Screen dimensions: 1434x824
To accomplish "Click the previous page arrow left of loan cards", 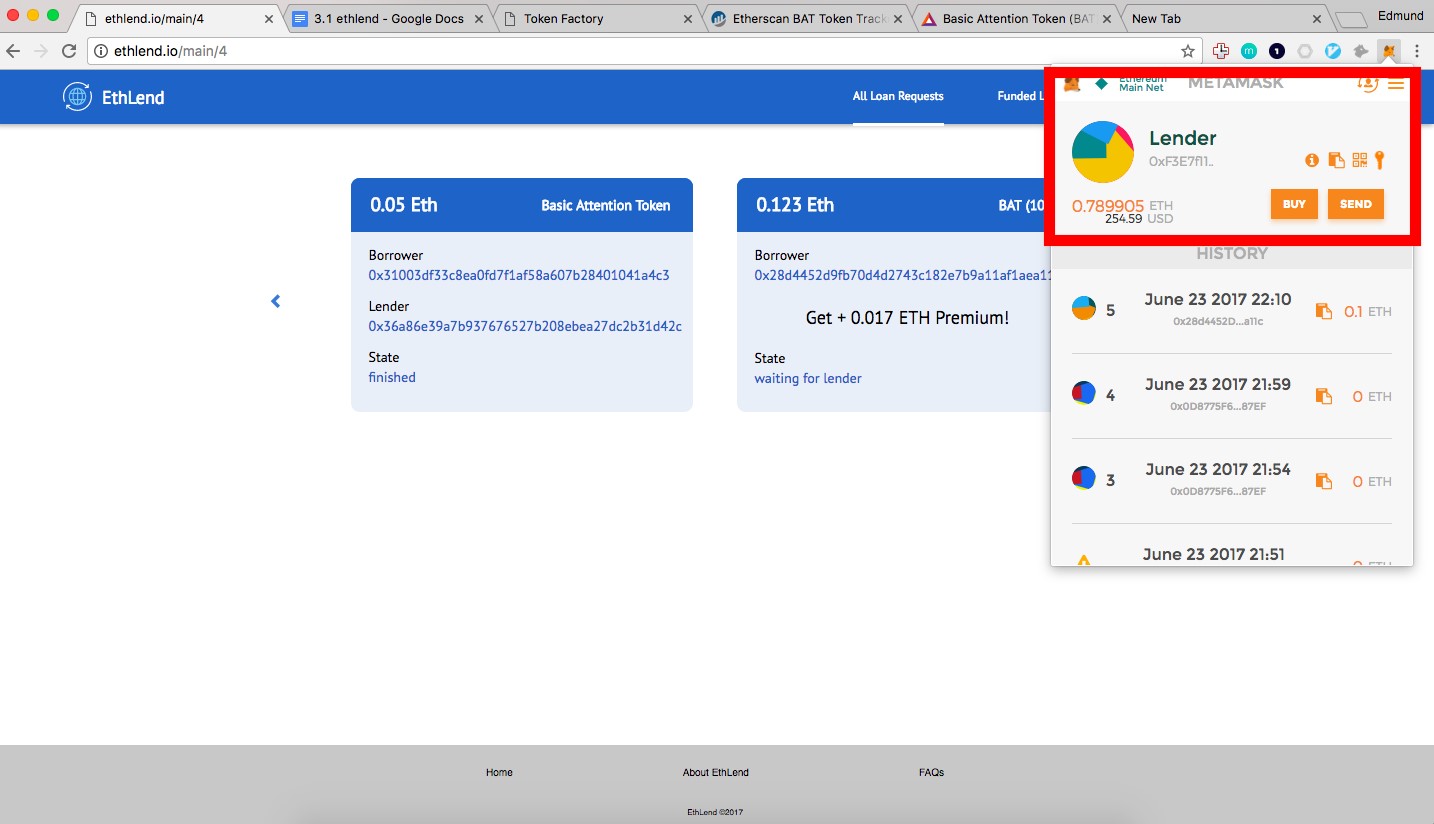I will (x=276, y=301).
